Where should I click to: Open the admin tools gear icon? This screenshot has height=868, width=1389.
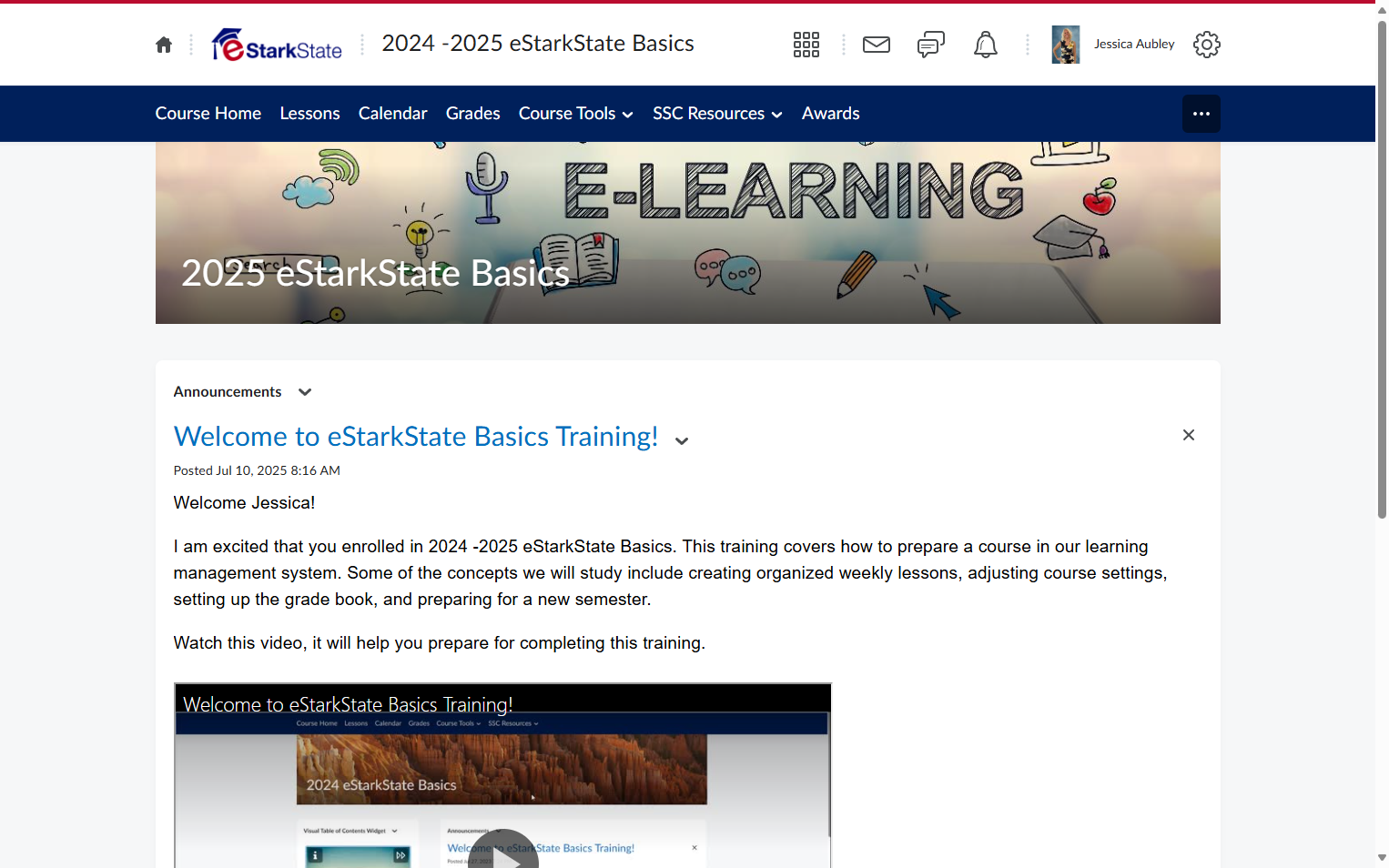(x=1207, y=45)
